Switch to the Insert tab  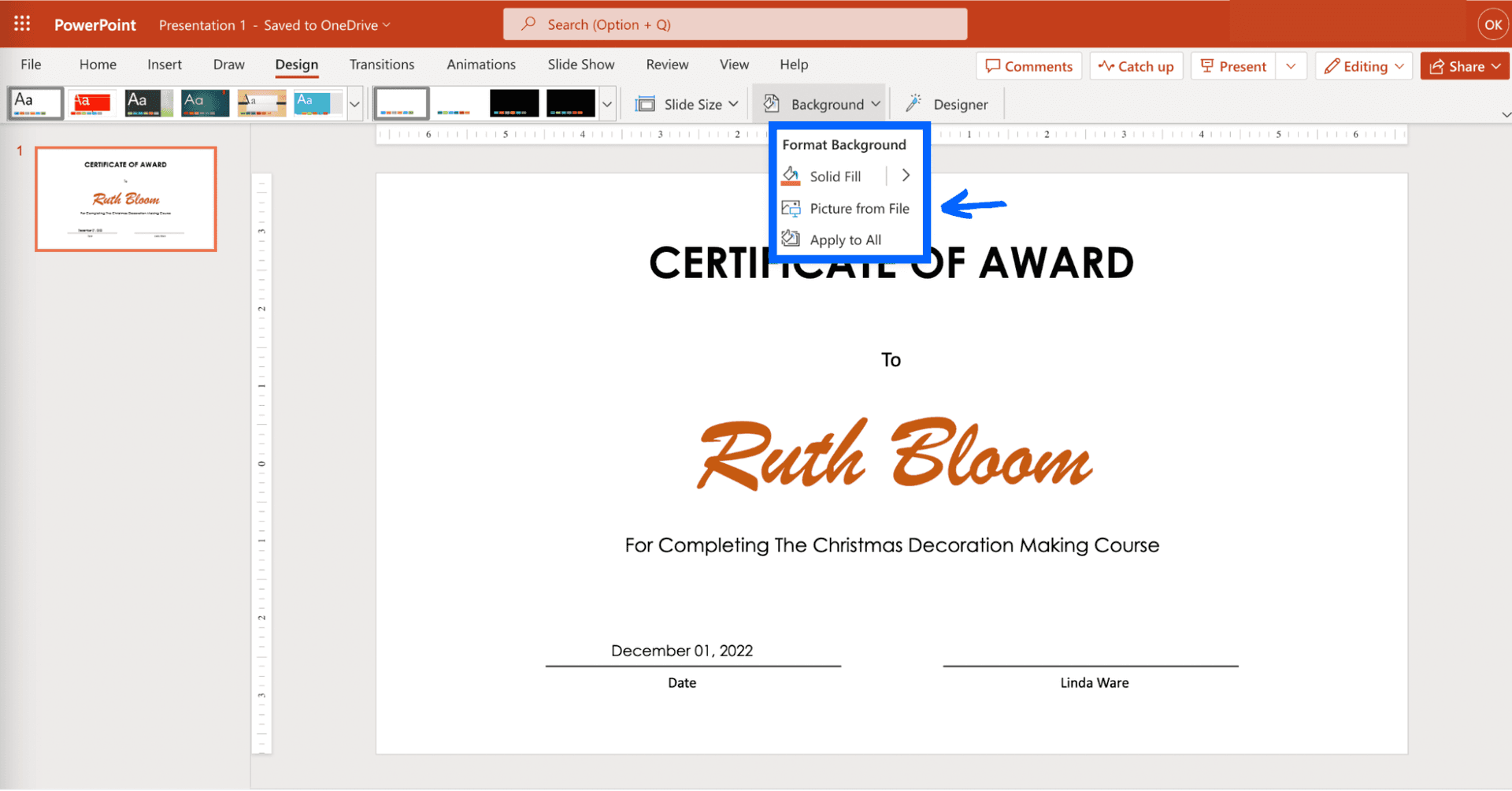[165, 65]
